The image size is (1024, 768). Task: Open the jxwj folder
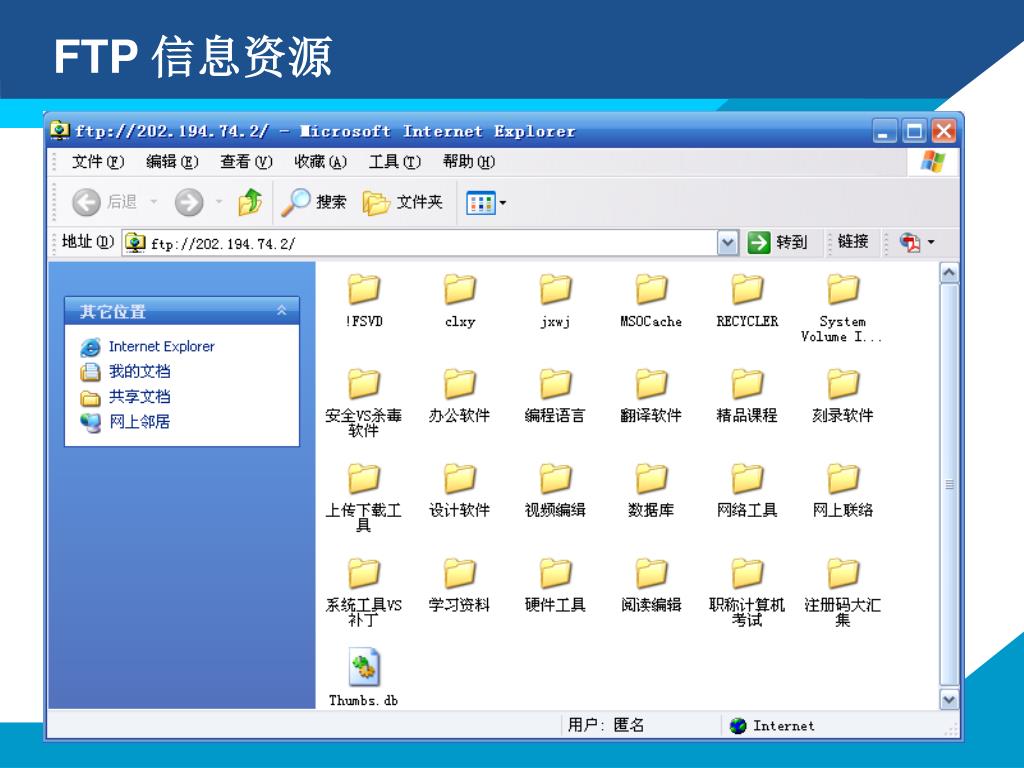pyautogui.click(x=556, y=300)
